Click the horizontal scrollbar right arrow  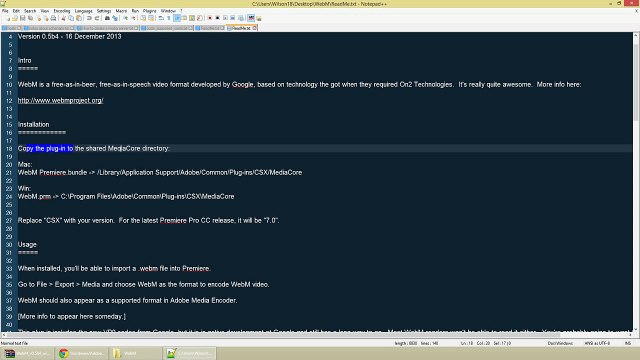coord(630,335)
